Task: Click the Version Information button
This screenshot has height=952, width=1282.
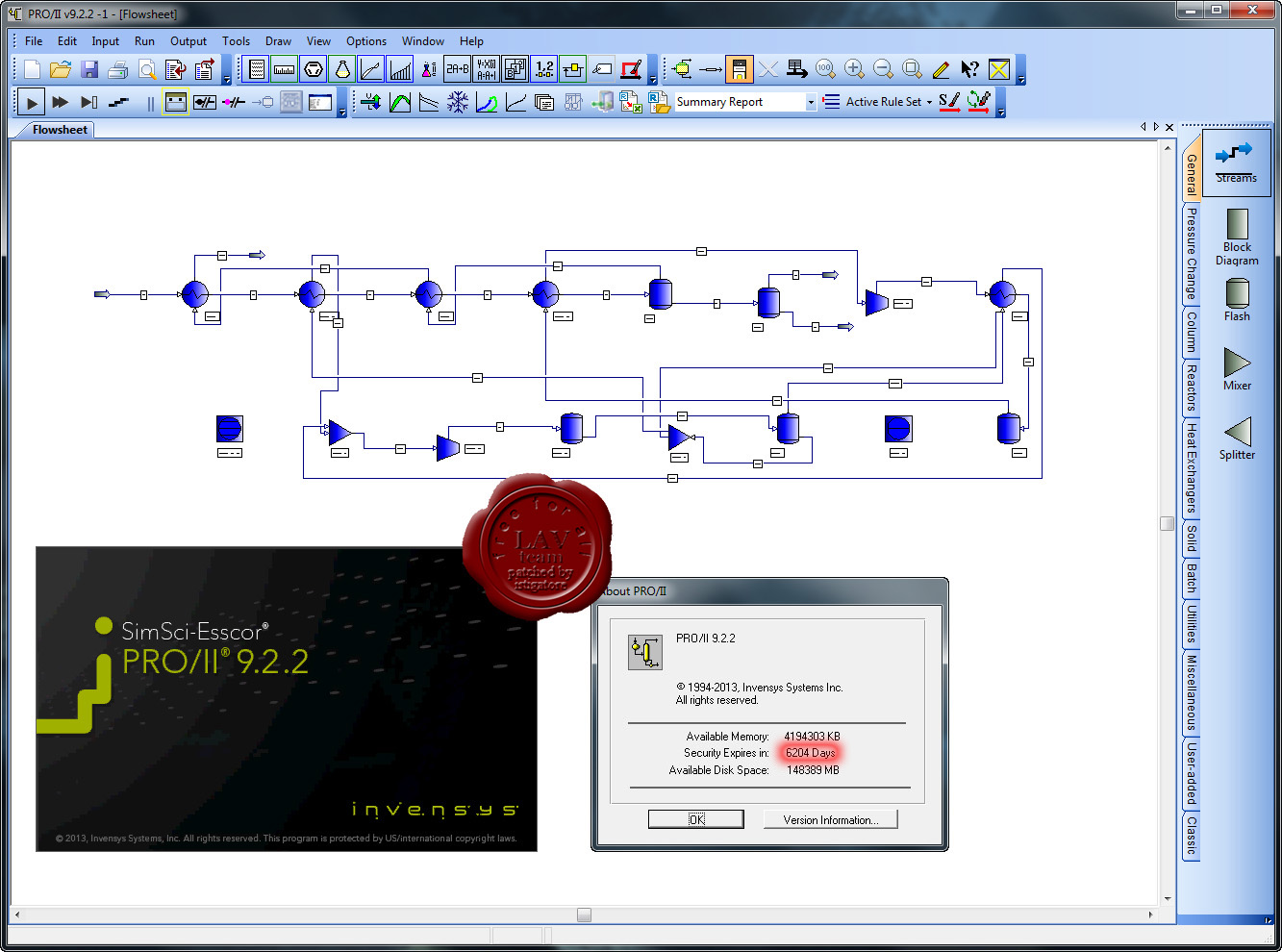Action: tap(830, 819)
